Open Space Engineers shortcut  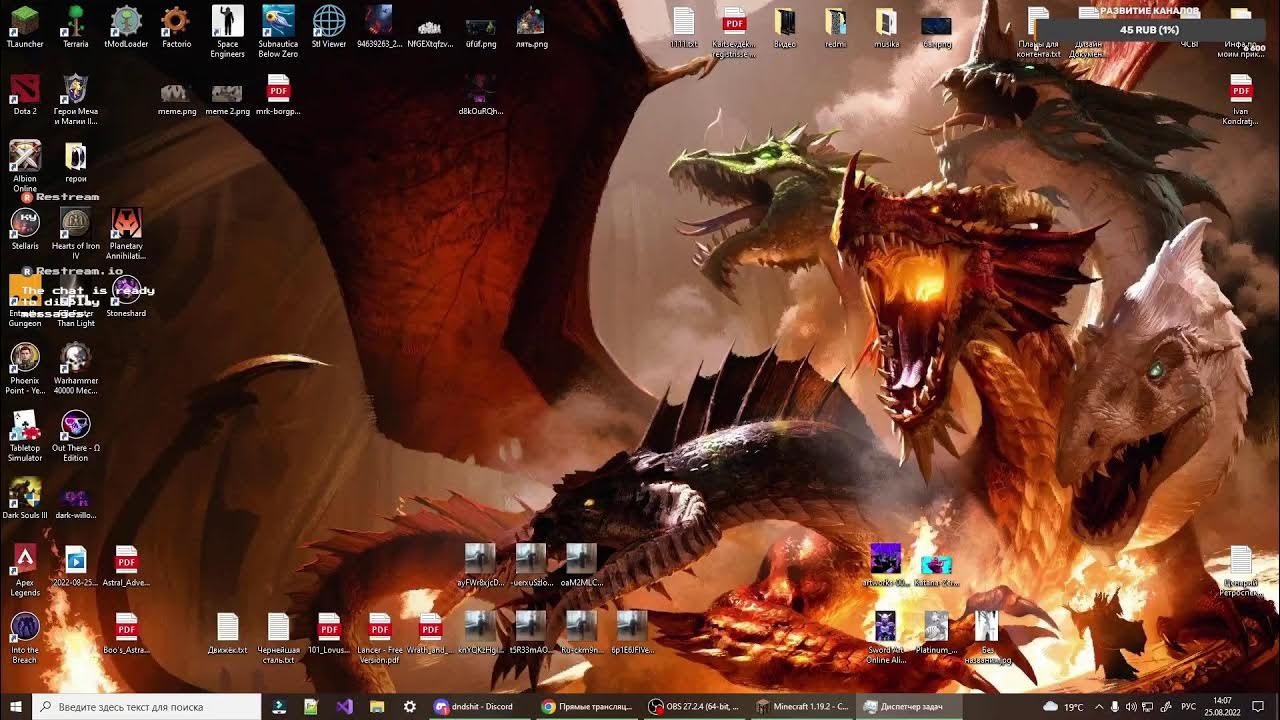click(228, 32)
